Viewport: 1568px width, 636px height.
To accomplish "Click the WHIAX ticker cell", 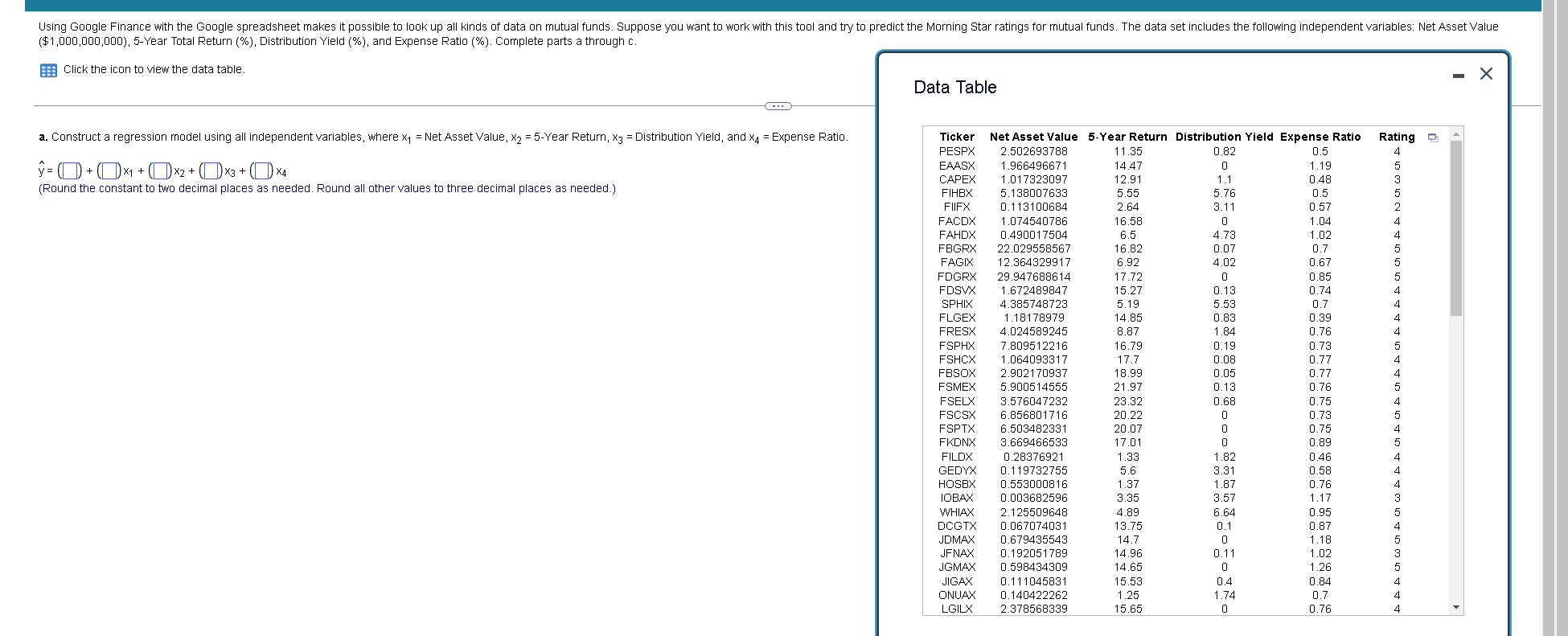I will tap(957, 512).
